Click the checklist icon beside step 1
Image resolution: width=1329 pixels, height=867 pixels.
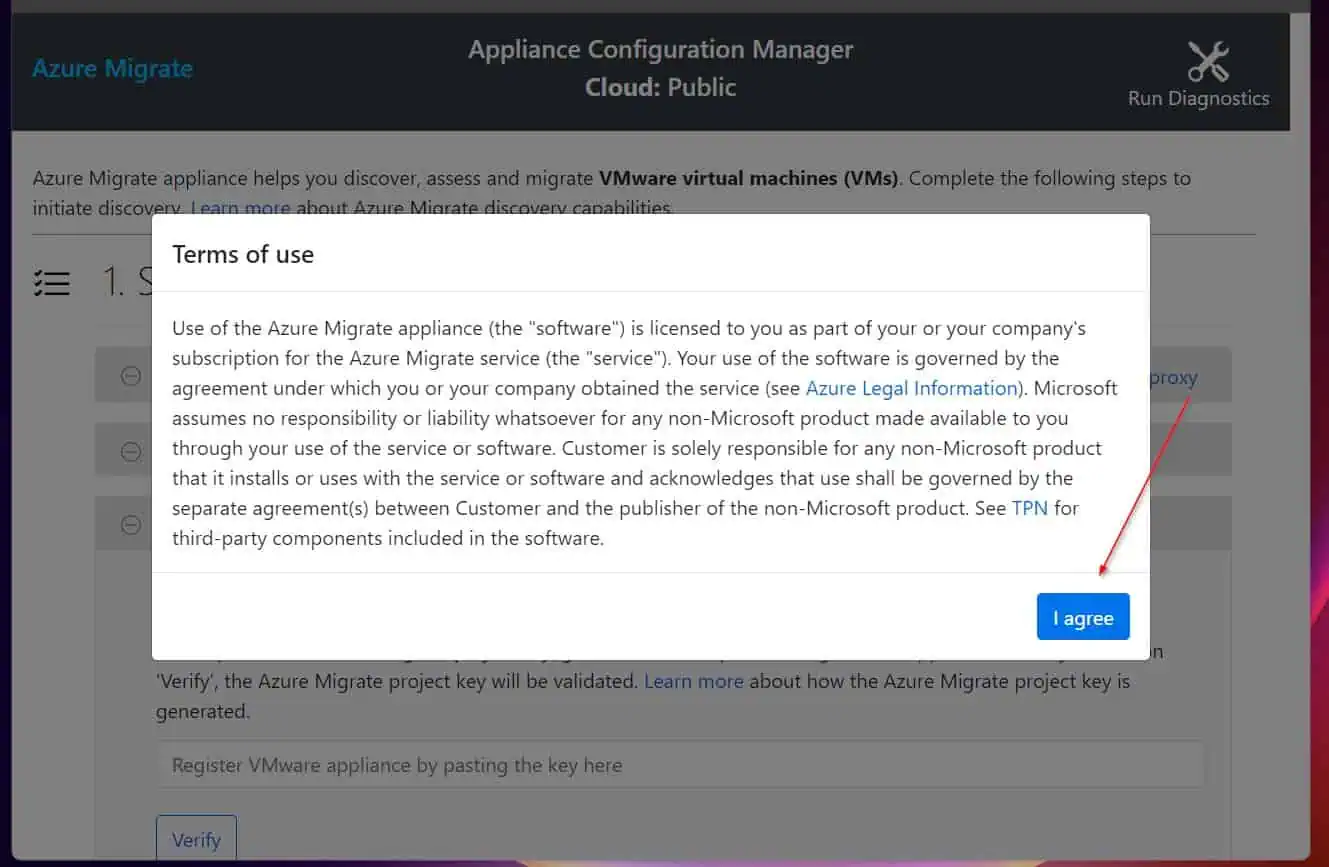coord(52,283)
